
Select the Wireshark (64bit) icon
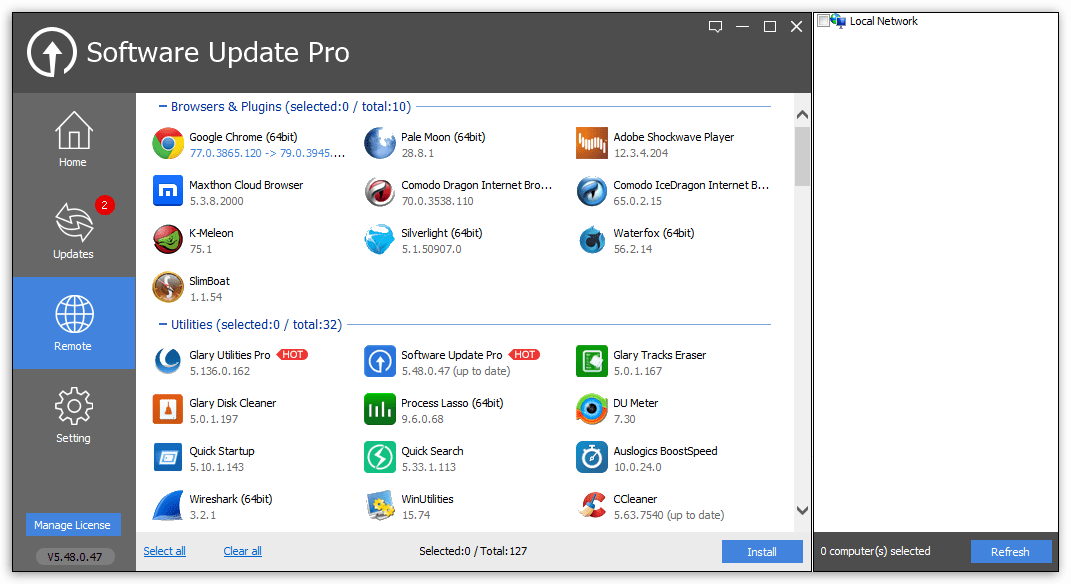click(x=168, y=505)
